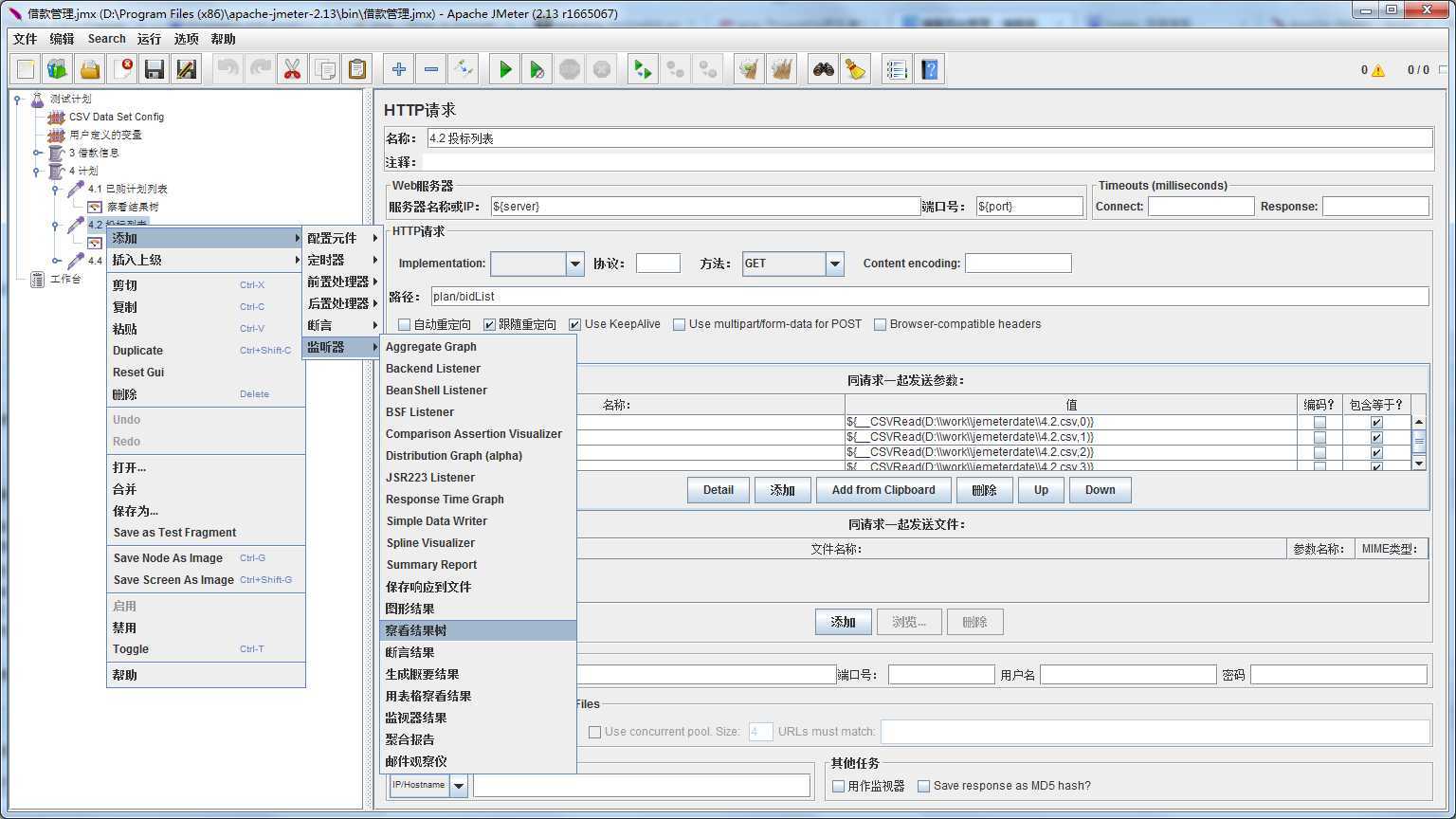
Task: Collapse all nodes with minus icon
Action: (x=431, y=69)
